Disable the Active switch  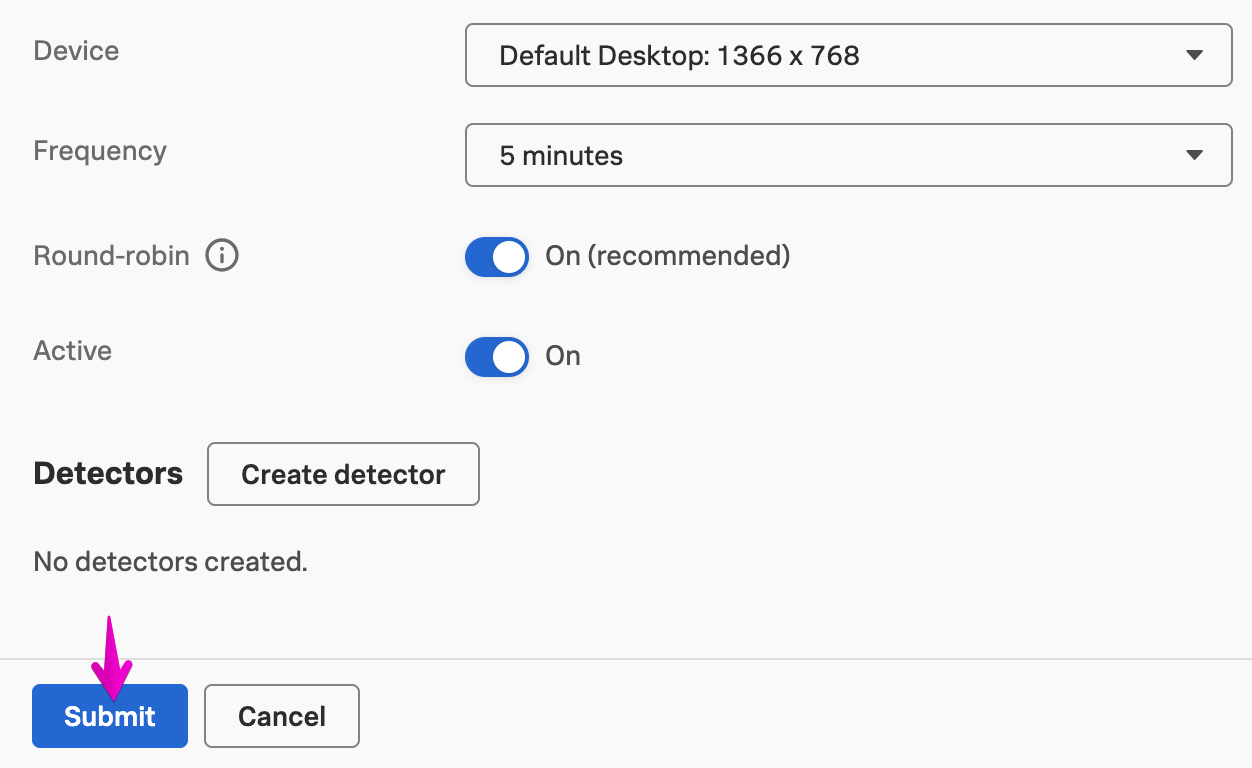coord(496,357)
